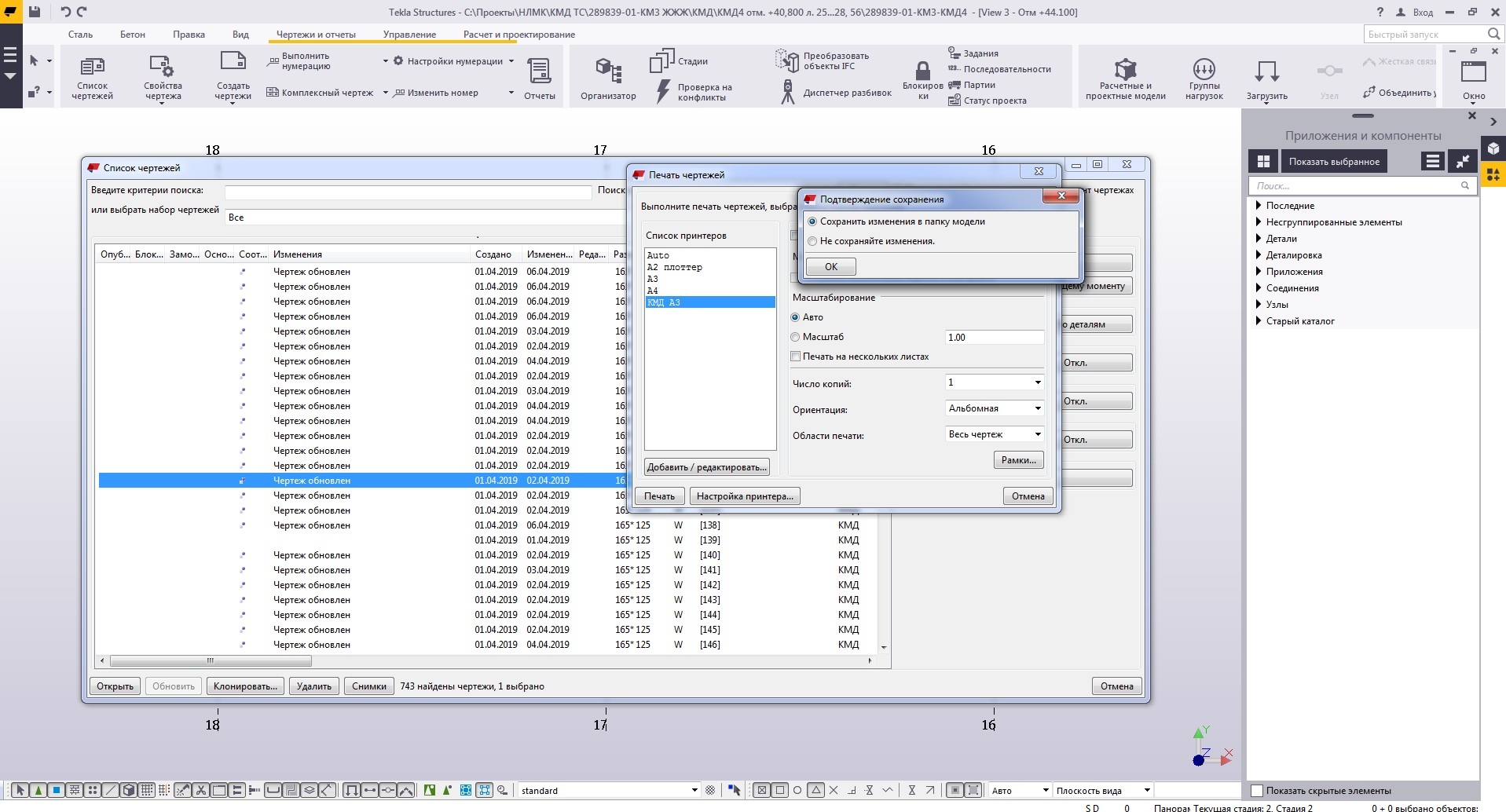Click the Save icon in title bar
The image size is (1506, 812).
(x=35, y=12)
